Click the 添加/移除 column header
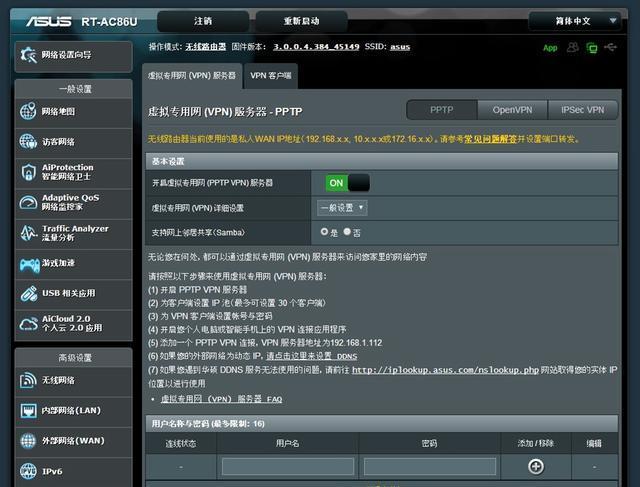The width and height of the screenshot is (640, 487). pos(536,443)
